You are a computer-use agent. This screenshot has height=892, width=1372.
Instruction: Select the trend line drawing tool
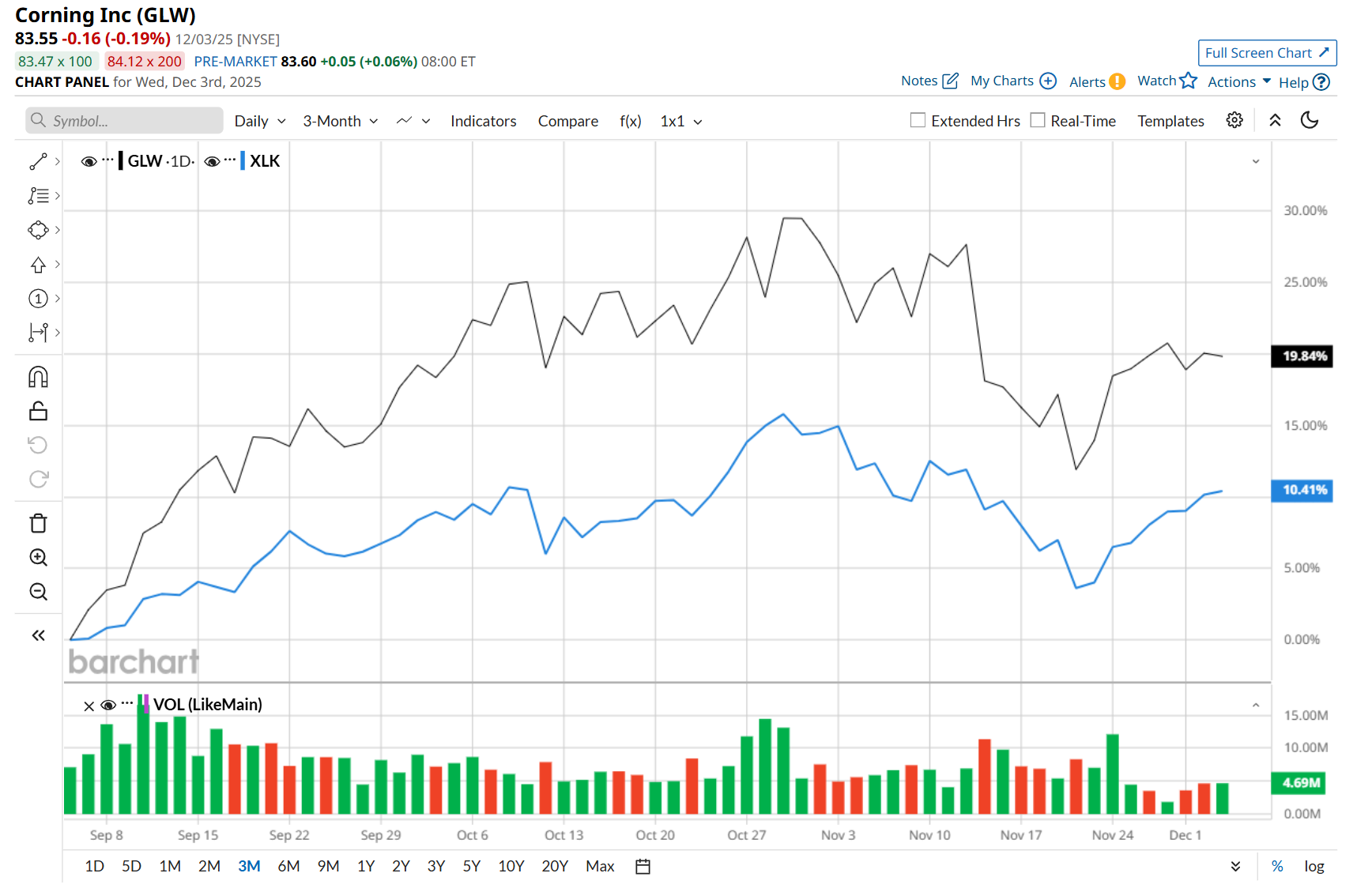pyautogui.click(x=38, y=161)
